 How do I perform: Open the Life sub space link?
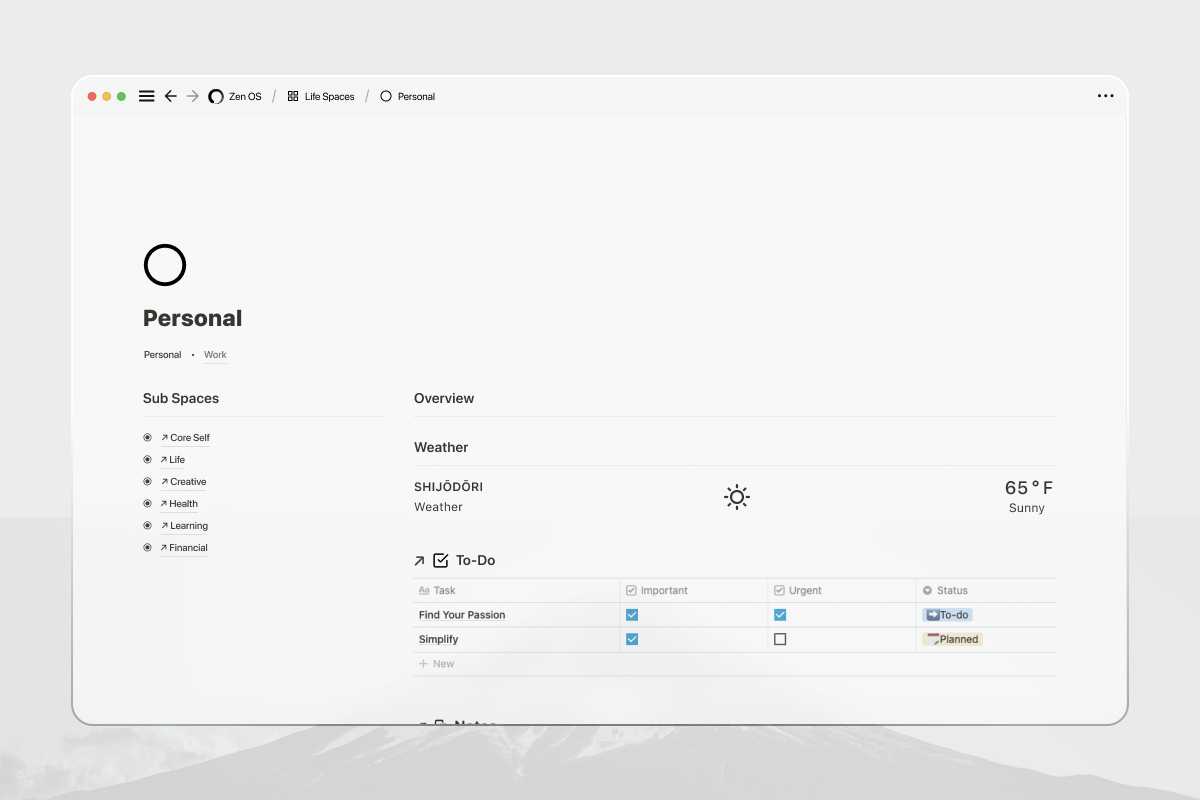[x=173, y=460]
